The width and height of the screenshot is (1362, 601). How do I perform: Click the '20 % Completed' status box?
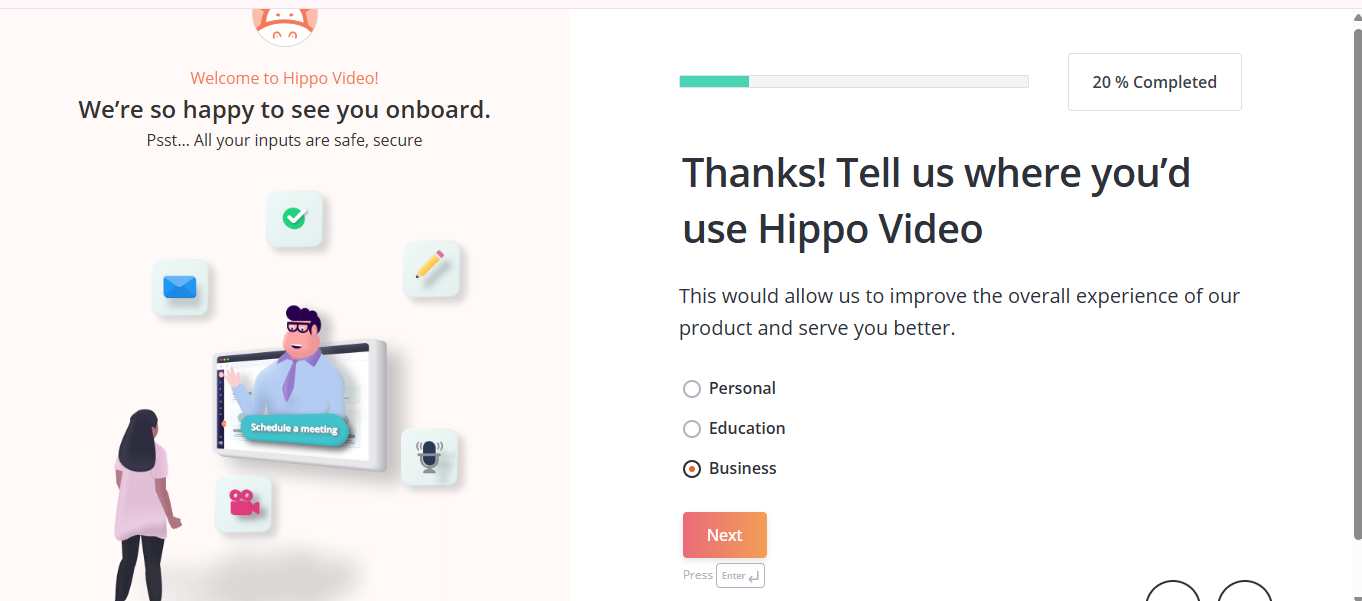pos(1154,82)
